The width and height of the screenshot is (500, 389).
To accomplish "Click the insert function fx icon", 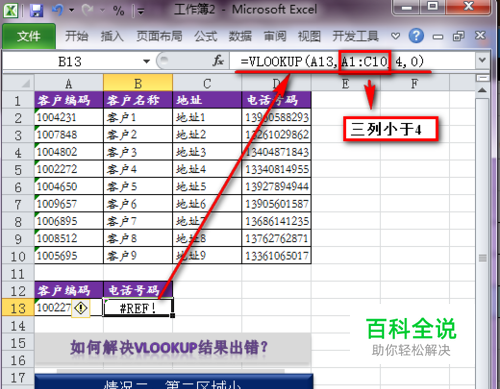I will pyautogui.click(x=218, y=61).
